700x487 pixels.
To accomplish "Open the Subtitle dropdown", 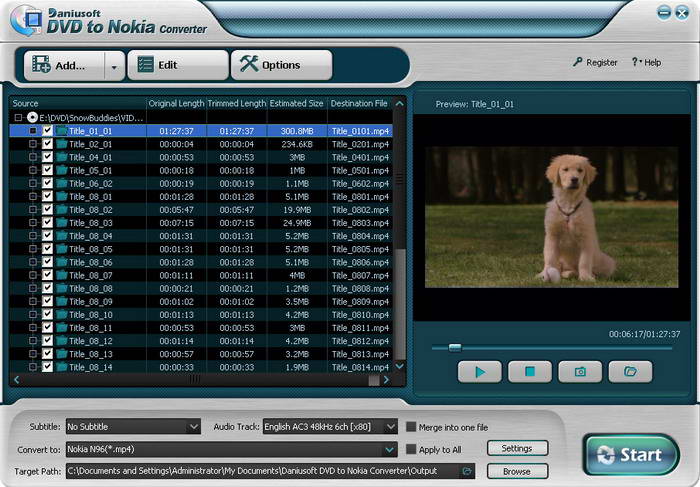I will [133, 427].
